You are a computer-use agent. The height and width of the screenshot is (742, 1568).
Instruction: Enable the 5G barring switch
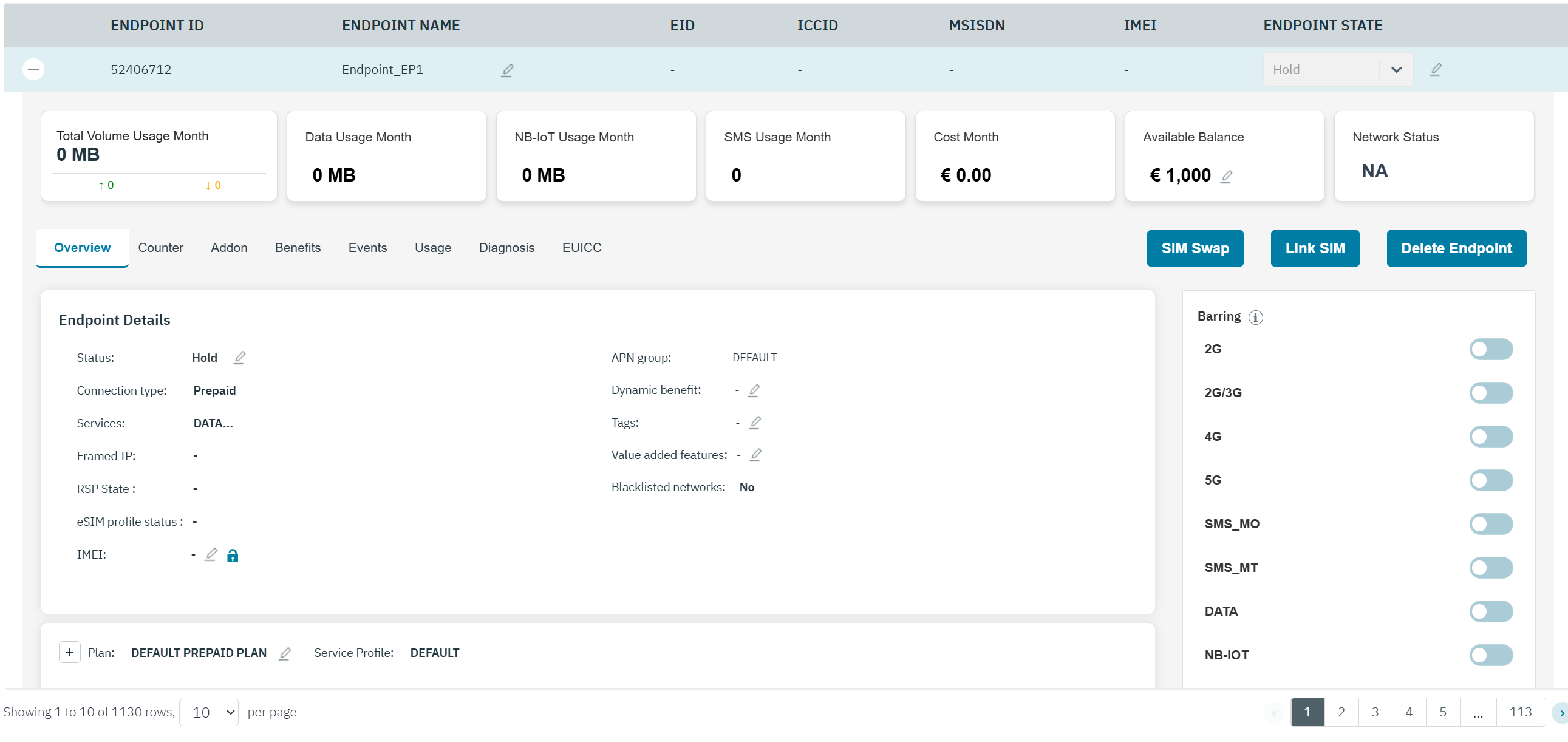click(x=1490, y=480)
